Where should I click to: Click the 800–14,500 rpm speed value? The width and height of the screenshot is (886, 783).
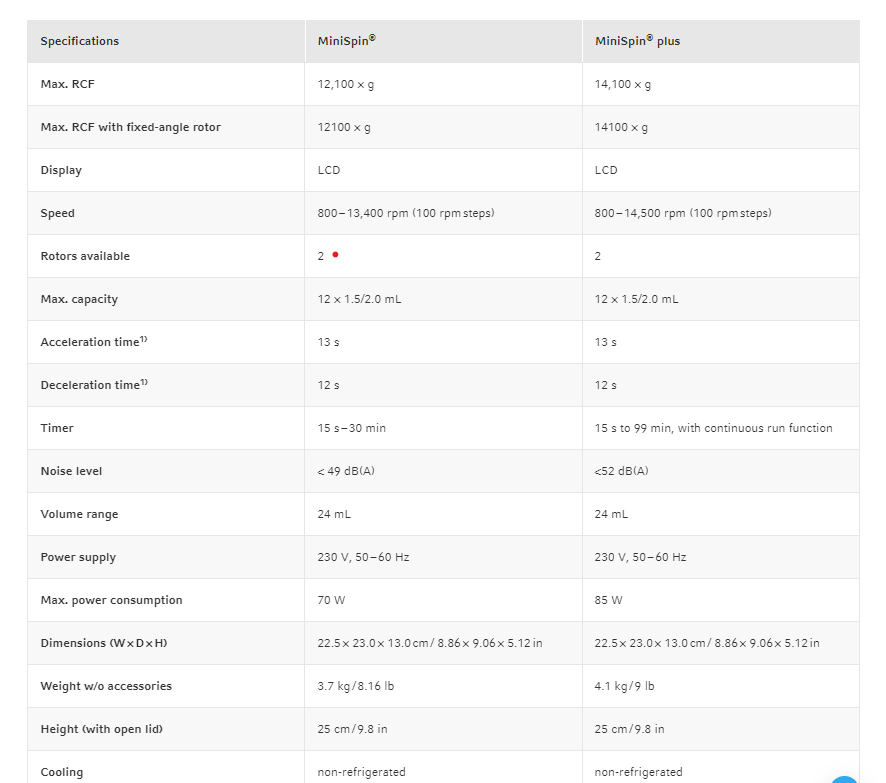pos(682,213)
